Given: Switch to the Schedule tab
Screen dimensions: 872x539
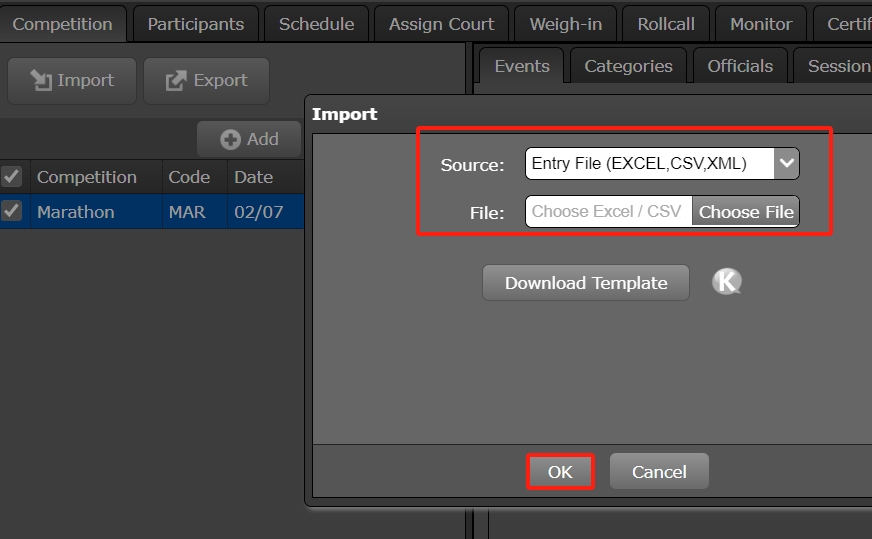Looking at the screenshot, I should click(316, 24).
